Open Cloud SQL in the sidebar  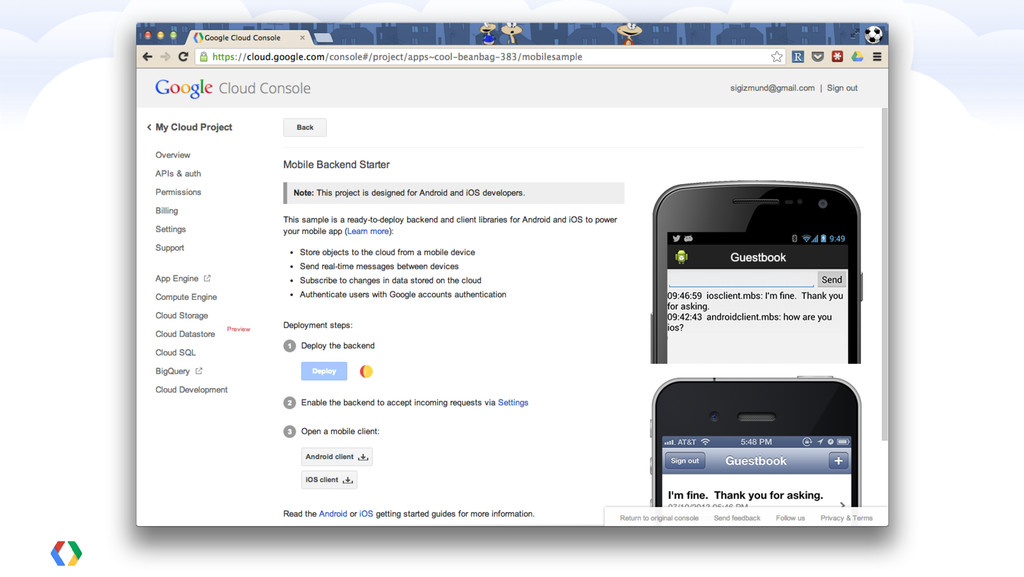(x=175, y=352)
